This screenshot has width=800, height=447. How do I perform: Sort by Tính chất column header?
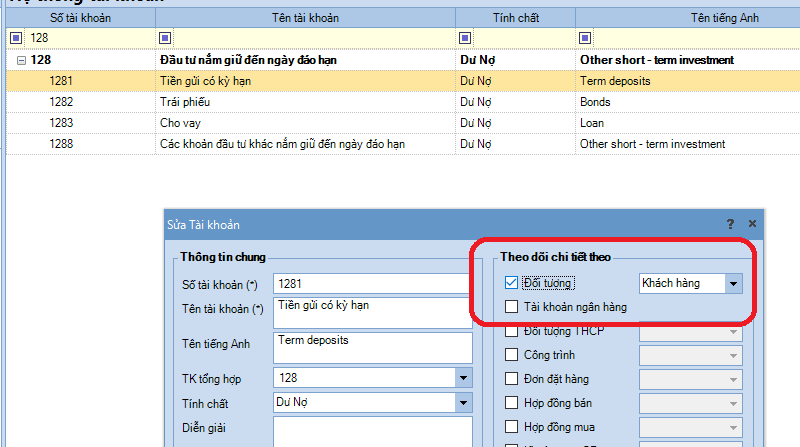pyautogui.click(x=515, y=18)
